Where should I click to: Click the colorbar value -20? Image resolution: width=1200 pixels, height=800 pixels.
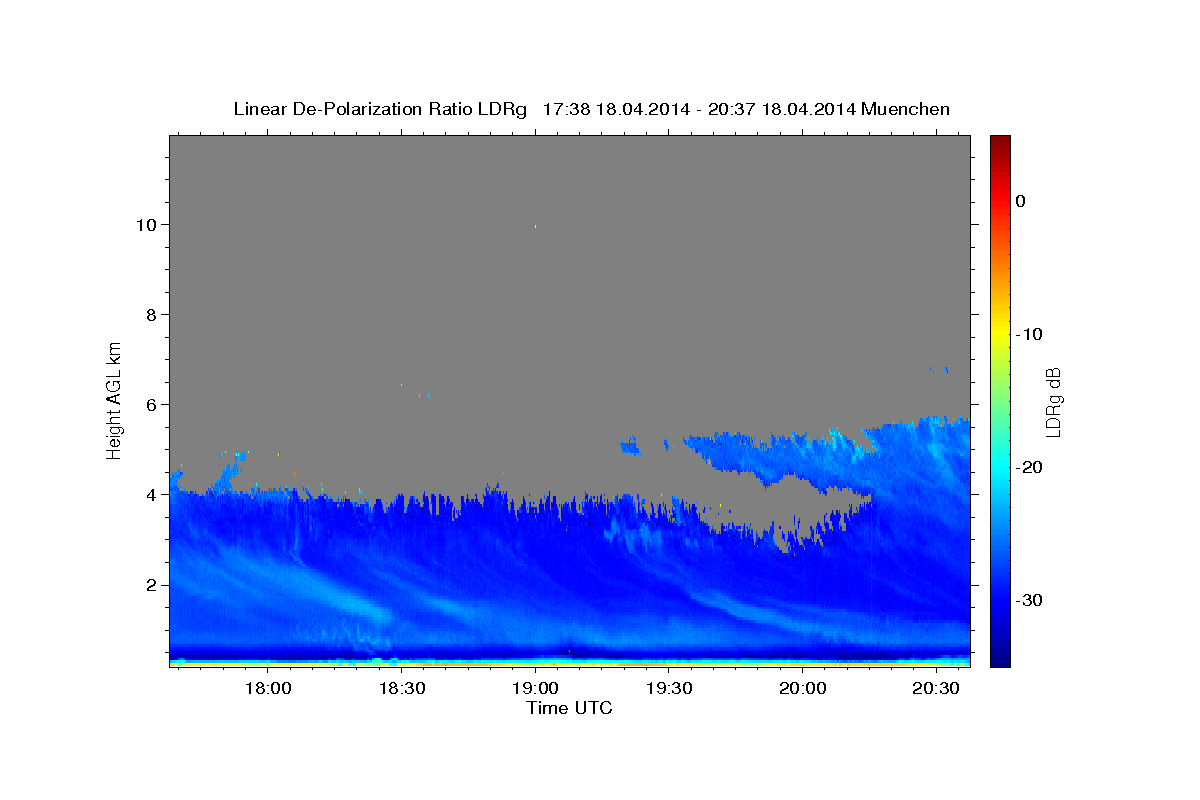click(x=1029, y=467)
